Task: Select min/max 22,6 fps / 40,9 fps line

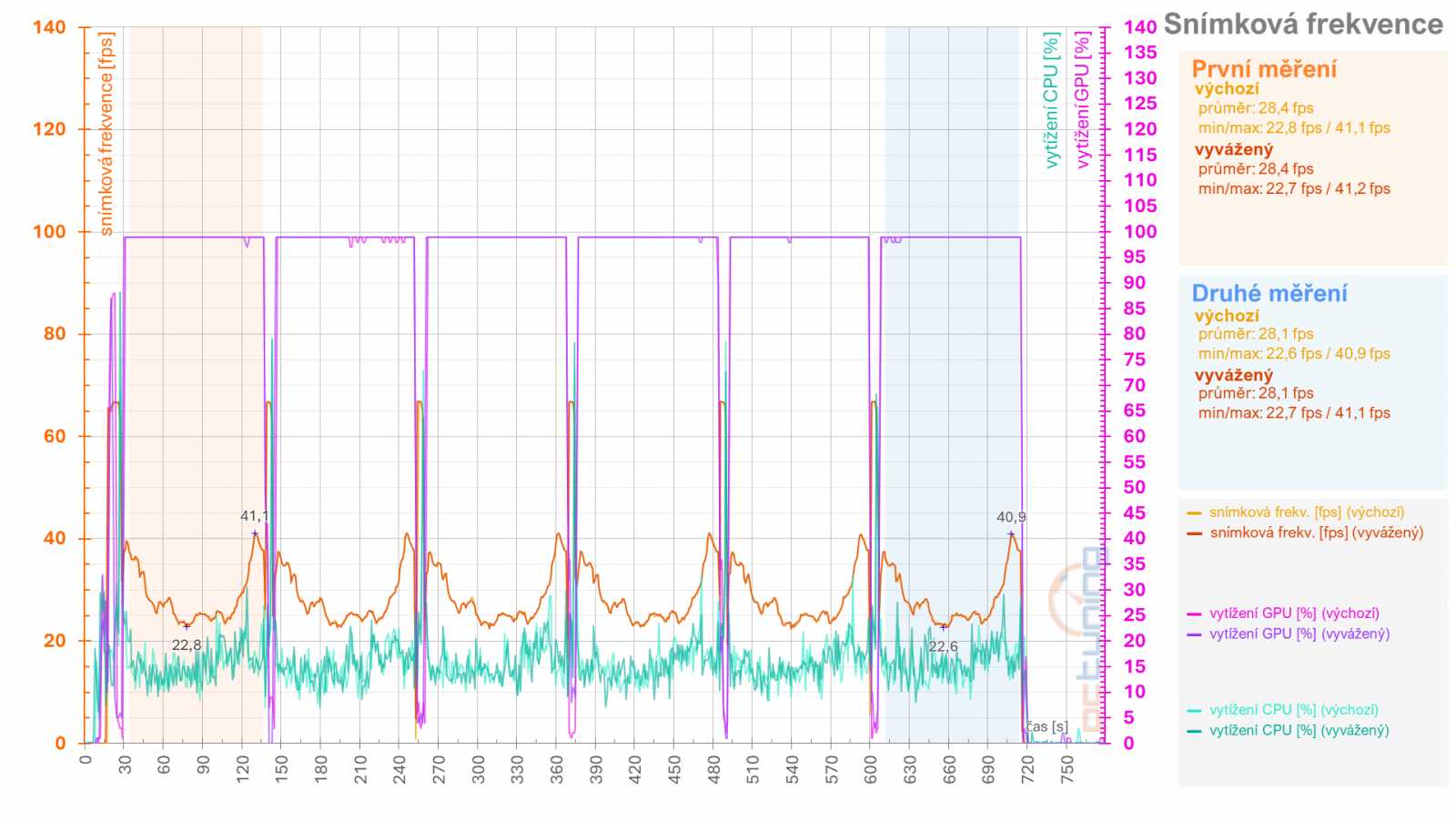Action: [1294, 353]
